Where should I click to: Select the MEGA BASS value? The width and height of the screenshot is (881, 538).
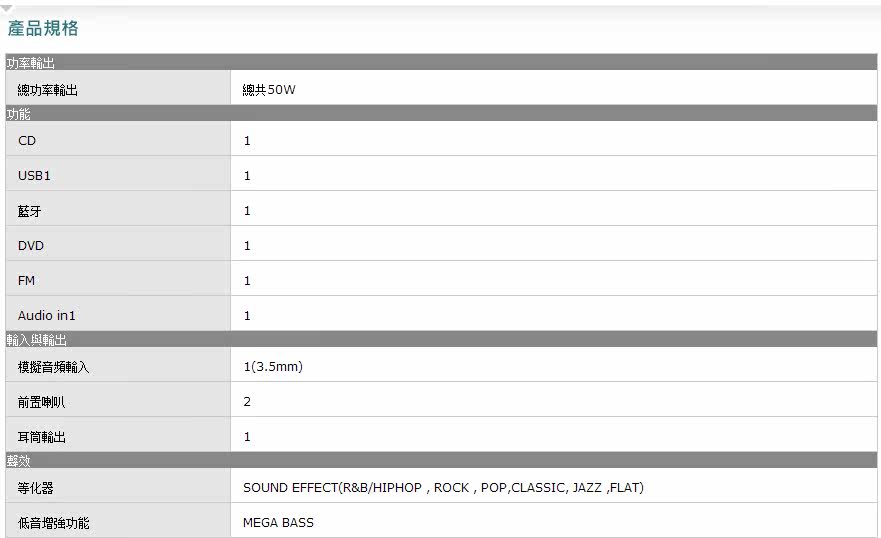pos(278,523)
